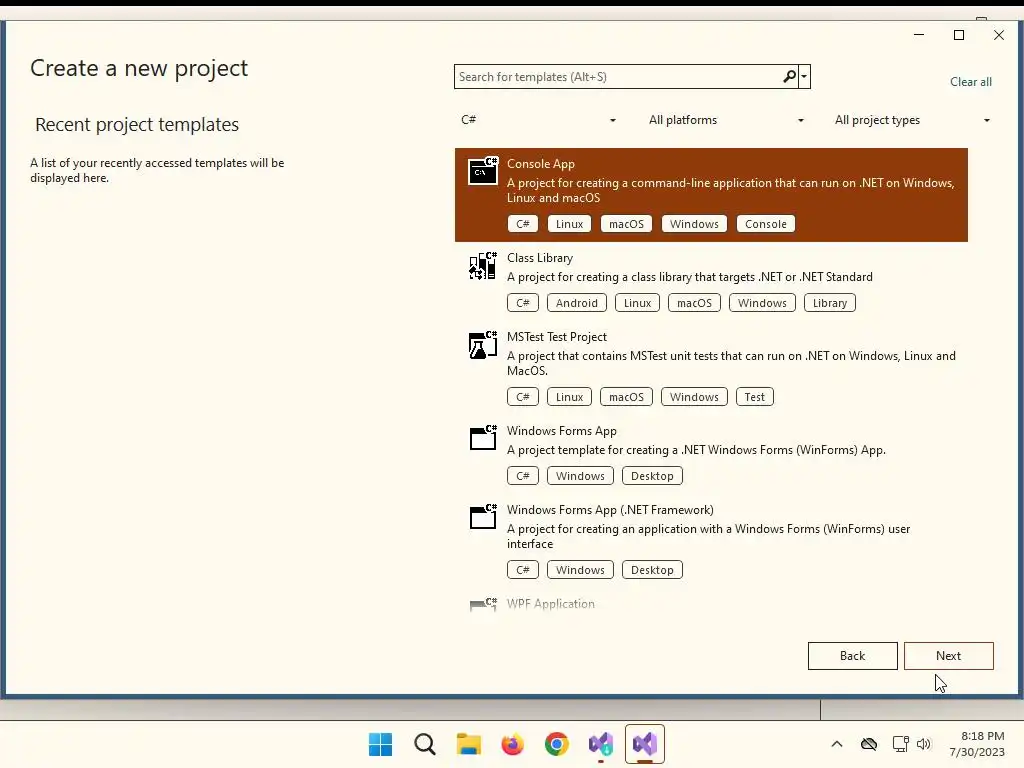Click the Recent project templates heading
The width and height of the screenshot is (1024, 768).
137,124
